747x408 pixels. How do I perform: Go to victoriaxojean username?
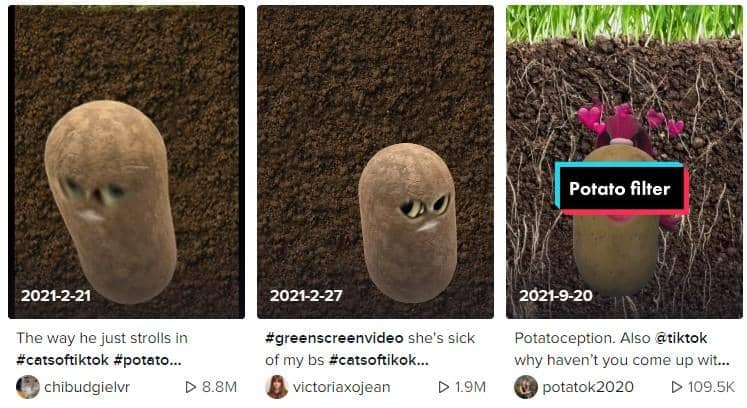[342, 387]
